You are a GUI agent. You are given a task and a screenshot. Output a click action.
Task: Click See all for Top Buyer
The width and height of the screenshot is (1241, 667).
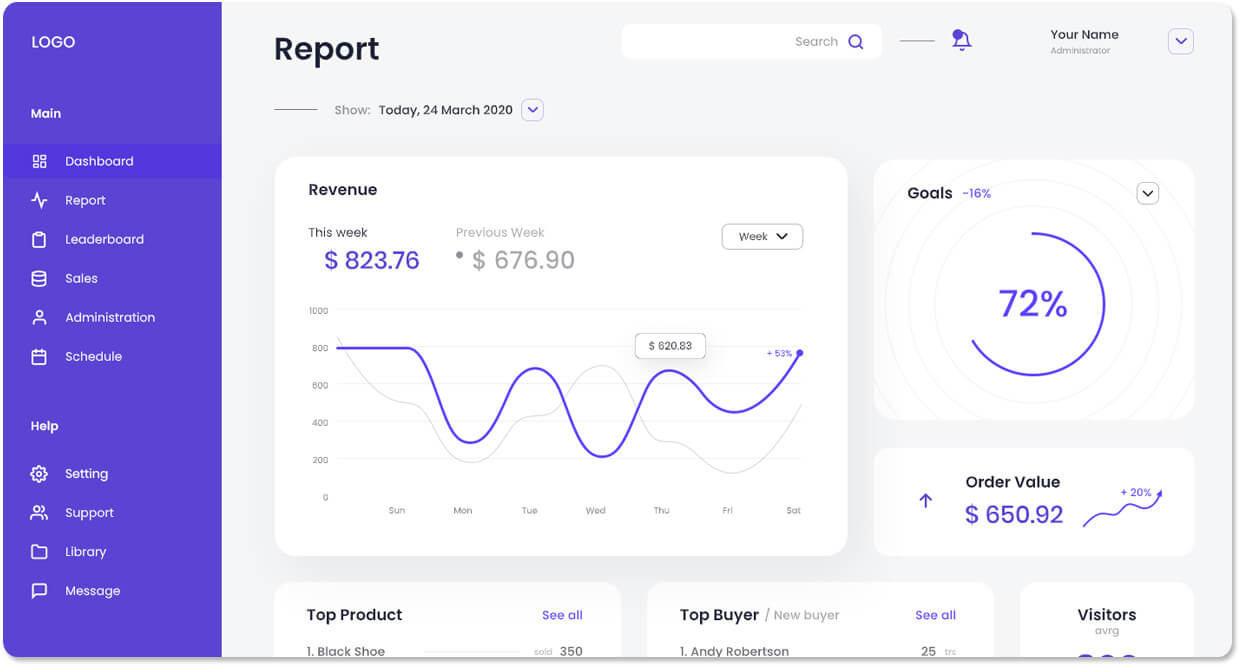935,615
